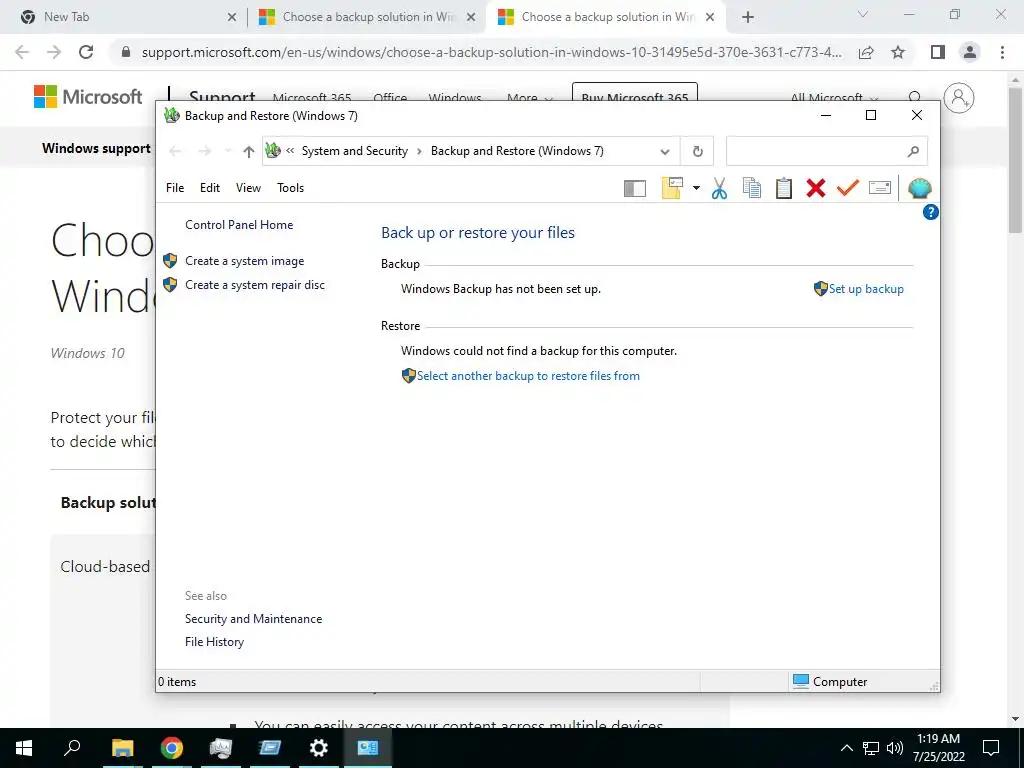Screen dimensions: 1024x768
Task: Click the '0 items' status bar text
Action: pyautogui.click(x=177, y=682)
